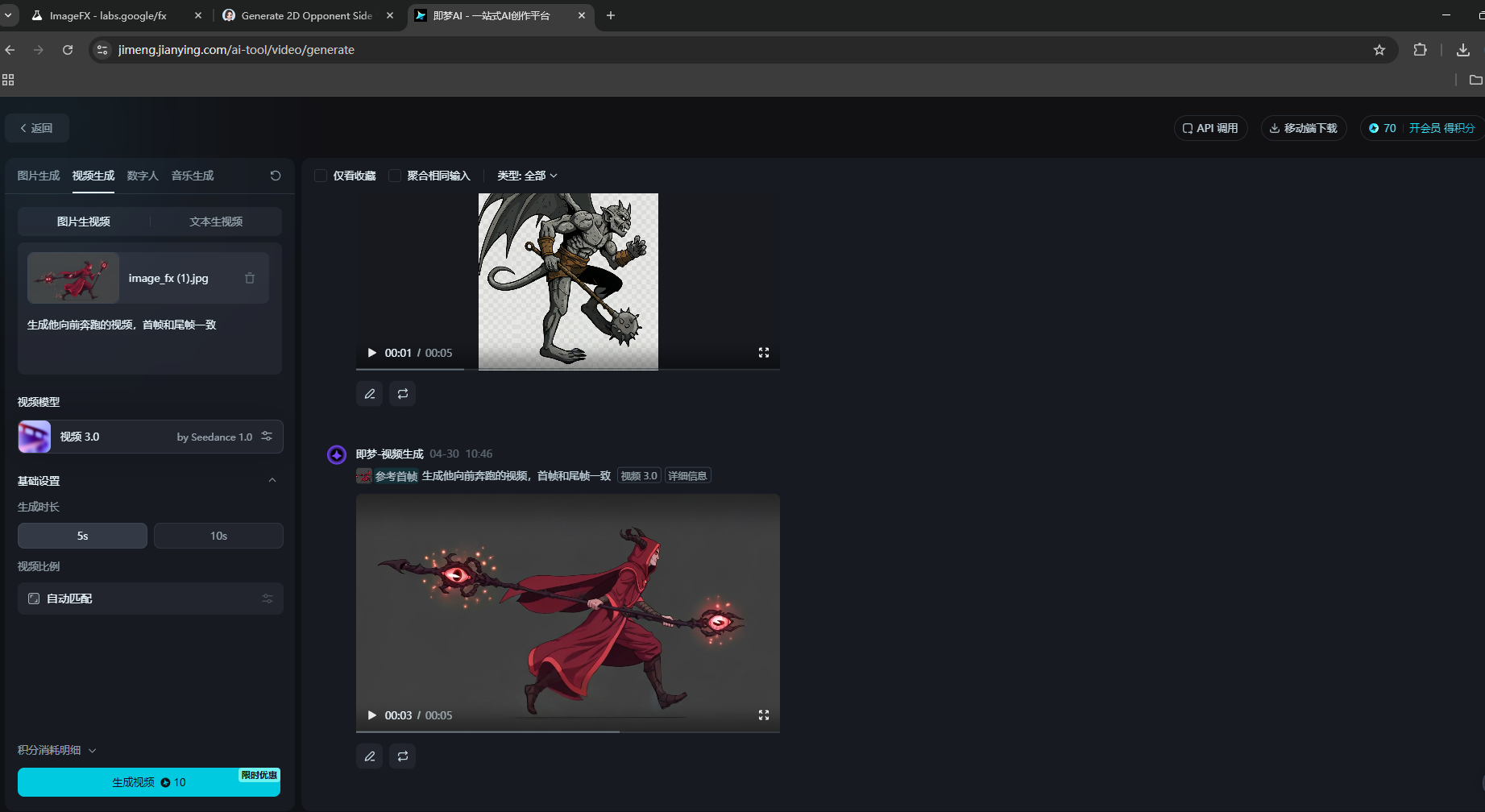Click edit pencil under gargoyle video
This screenshot has width=1485, height=812.
369,394
